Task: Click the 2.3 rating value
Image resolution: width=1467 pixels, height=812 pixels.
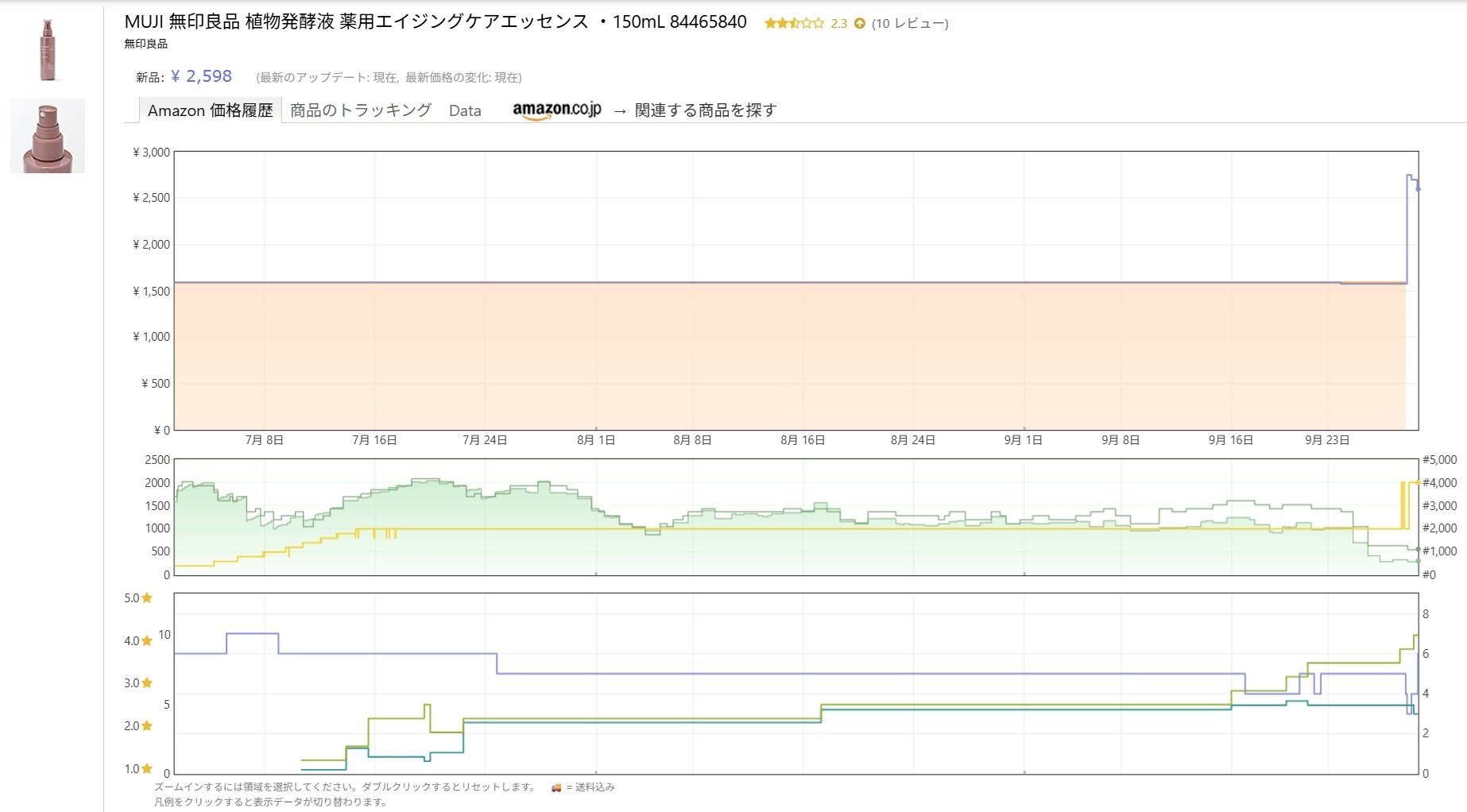Action: (839, 23)
